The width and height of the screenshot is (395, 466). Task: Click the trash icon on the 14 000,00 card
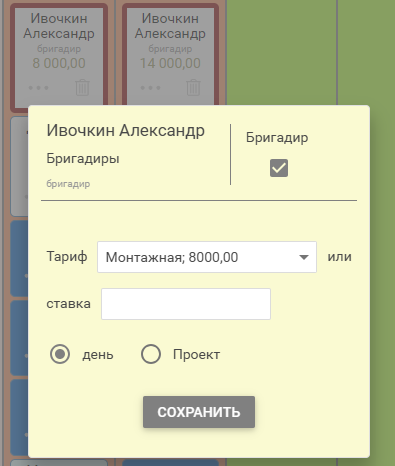tap(193, 87)
